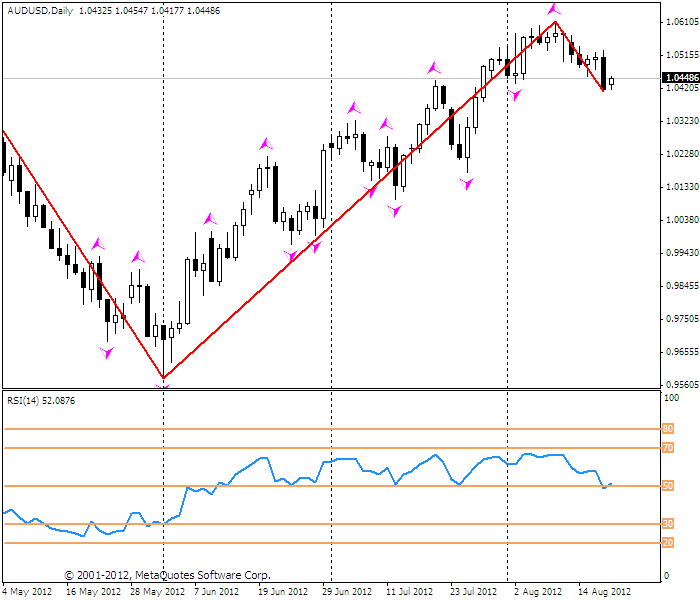The image size is (700, 600).
Task: Click the 19 Jun 2012 date axis label
Action: tap(283, 592)
